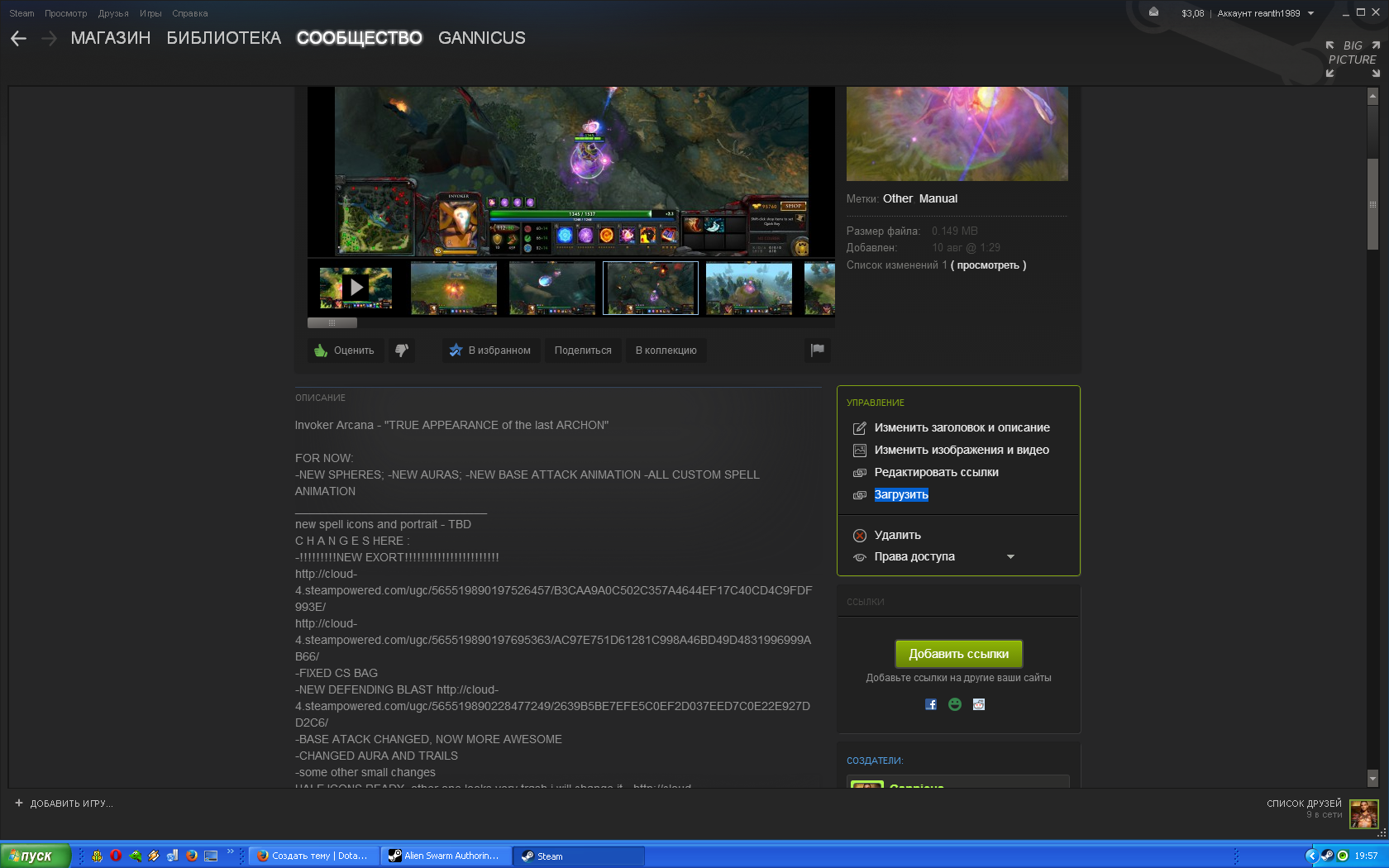Viewport: 1389px width, 868px height.
Task: Open the просмотреть change list link
Action: pyautogui.click(x=988, y=265)
